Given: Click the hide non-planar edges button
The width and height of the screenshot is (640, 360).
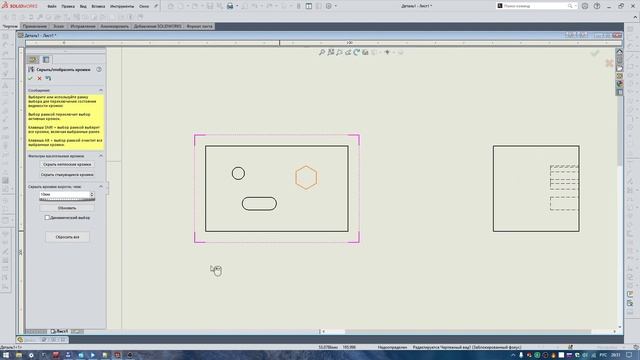Looking at the screenshot, I should tap(67, 164).
